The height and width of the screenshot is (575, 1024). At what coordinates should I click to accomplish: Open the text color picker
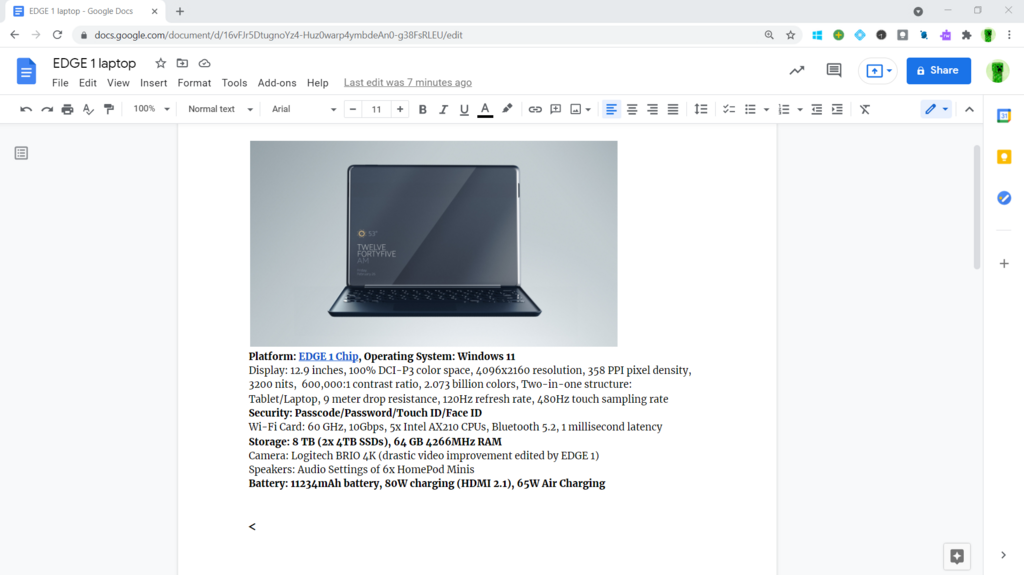coord(485,109)
